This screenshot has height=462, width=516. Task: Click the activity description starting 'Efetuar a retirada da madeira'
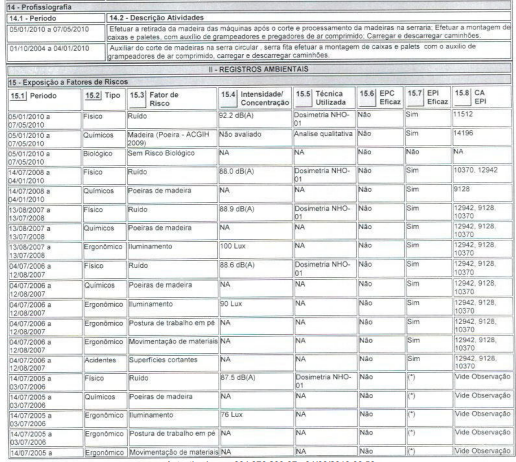[x=309, y=32]
